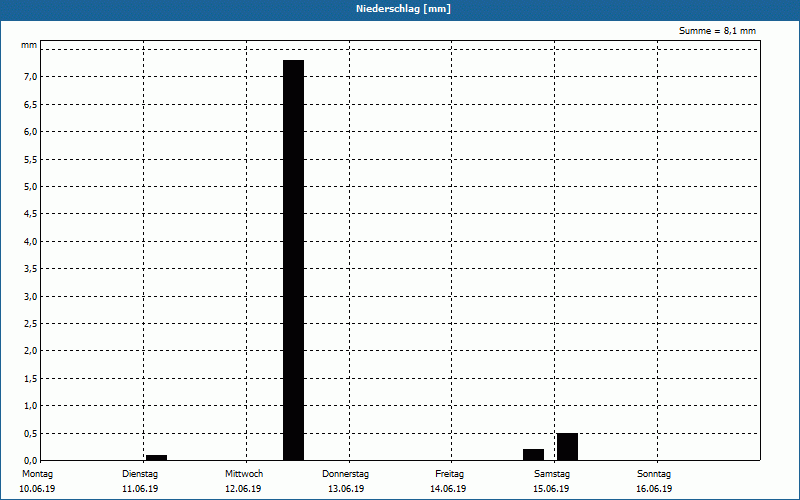Click the 3,5 y-axis value
The width and height of the screenshot is (800, 500).
pyautogui.click(x=31, y=269)
